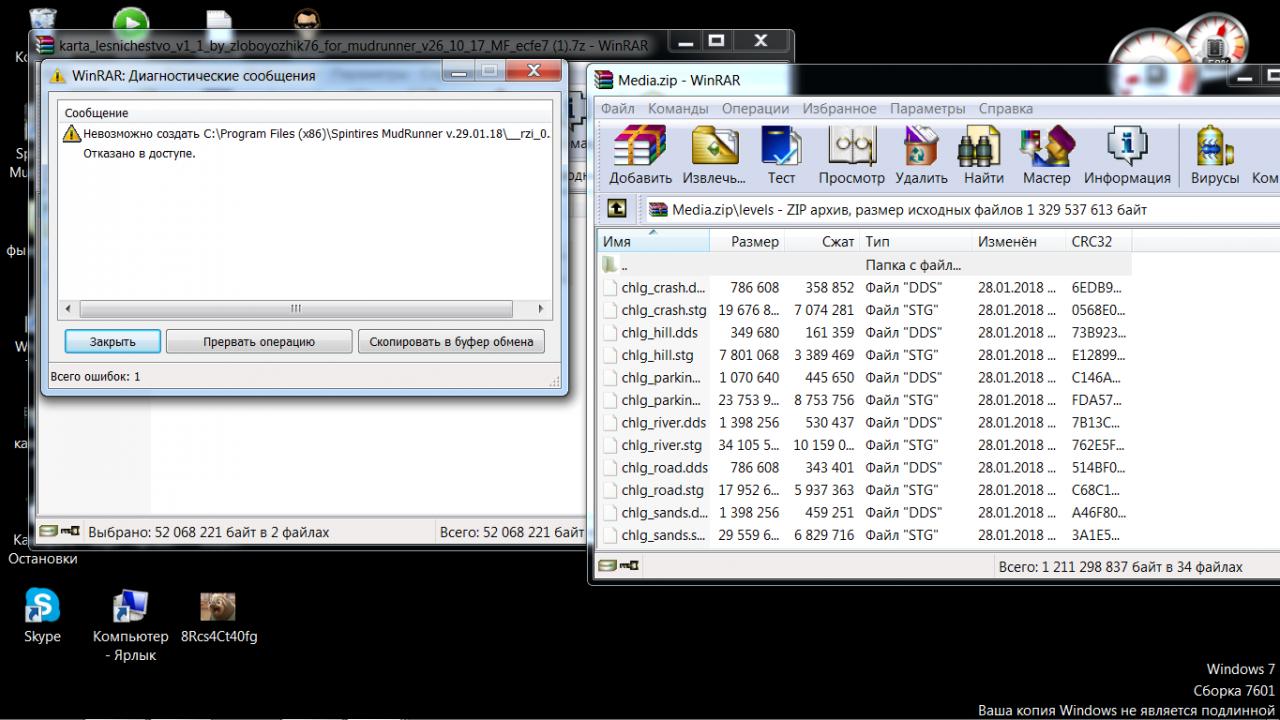Select the chlg_sands STG file row
Screen dimensions: 1280x720
click(x=865, y=535)
